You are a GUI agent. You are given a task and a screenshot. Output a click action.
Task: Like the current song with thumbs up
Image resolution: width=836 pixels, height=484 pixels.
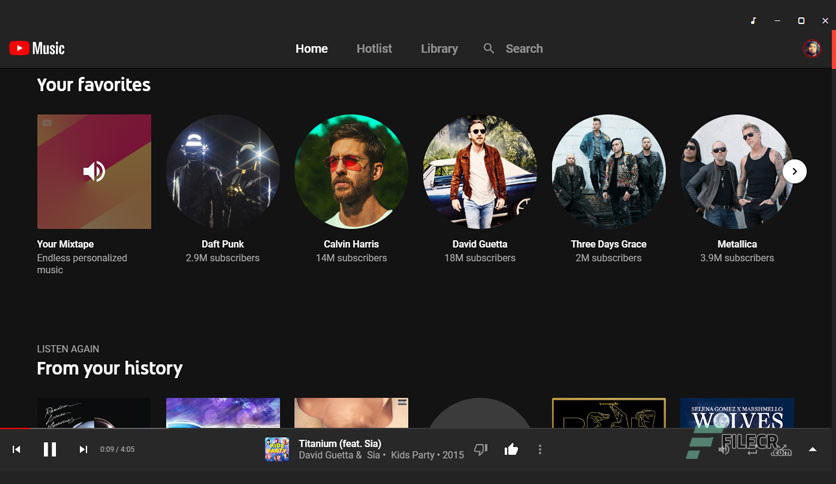click(x=511, y=450)
